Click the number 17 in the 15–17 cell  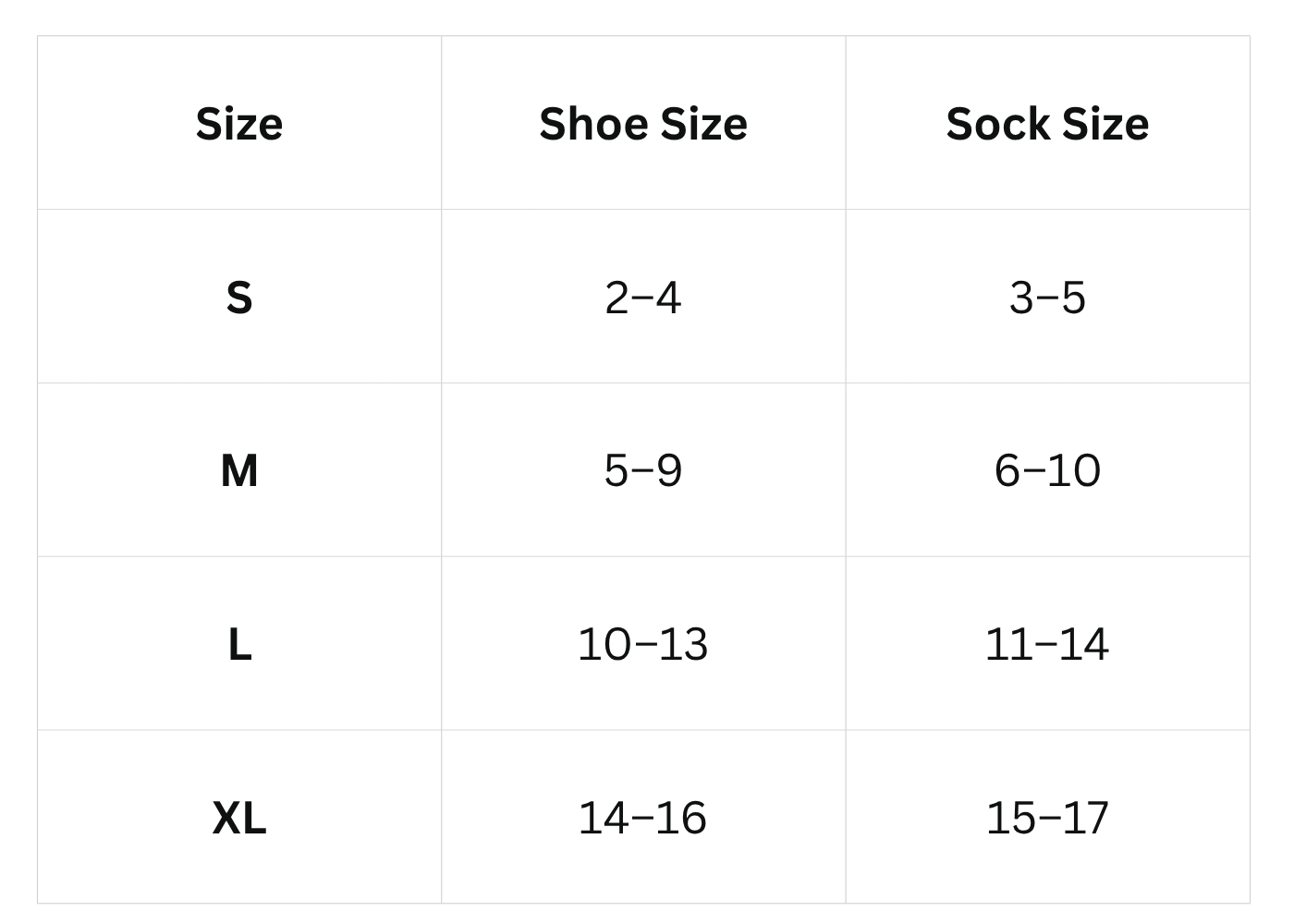coord(1084,818)
